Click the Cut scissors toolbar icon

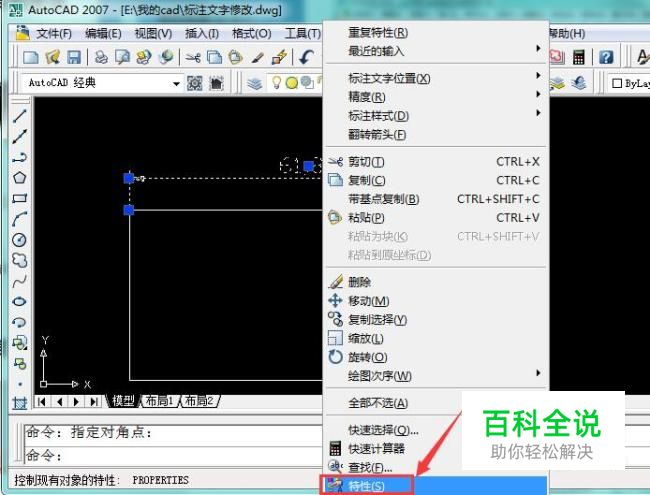(193, 57)
